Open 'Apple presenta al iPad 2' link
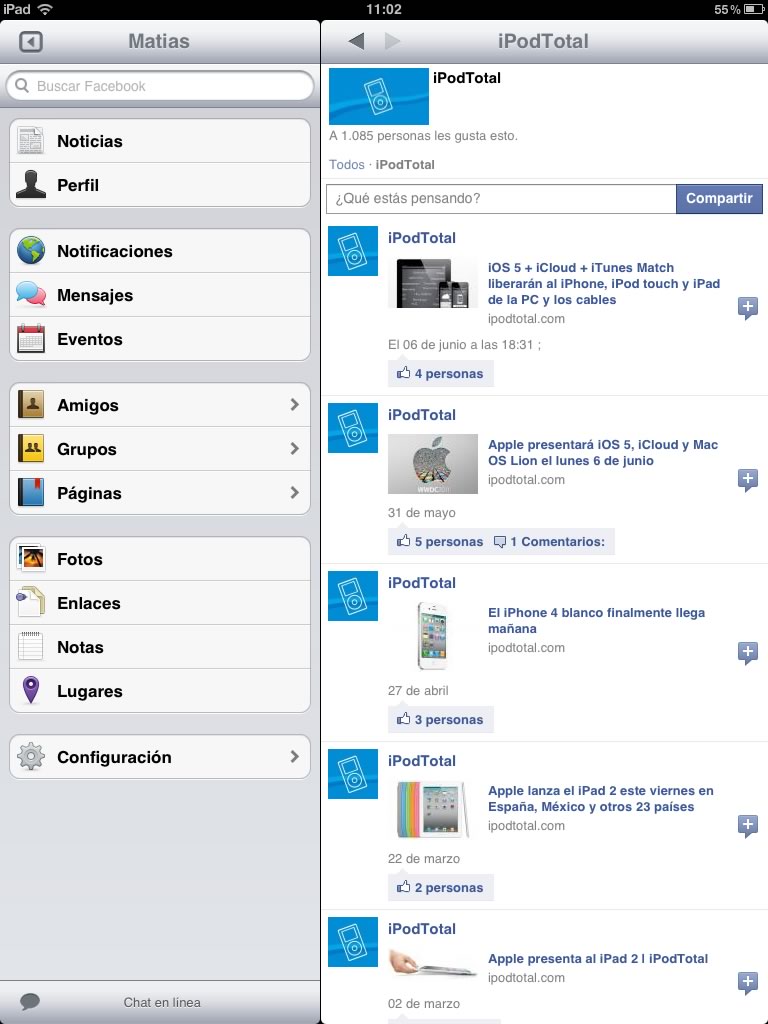768x1024 pixels. coord(598,958)
